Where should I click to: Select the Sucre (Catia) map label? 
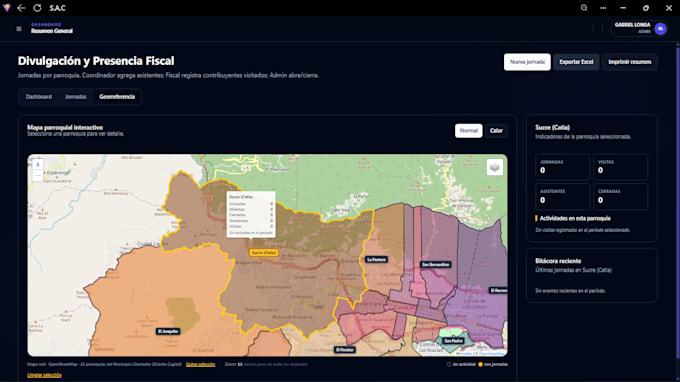tap(264, 252)
